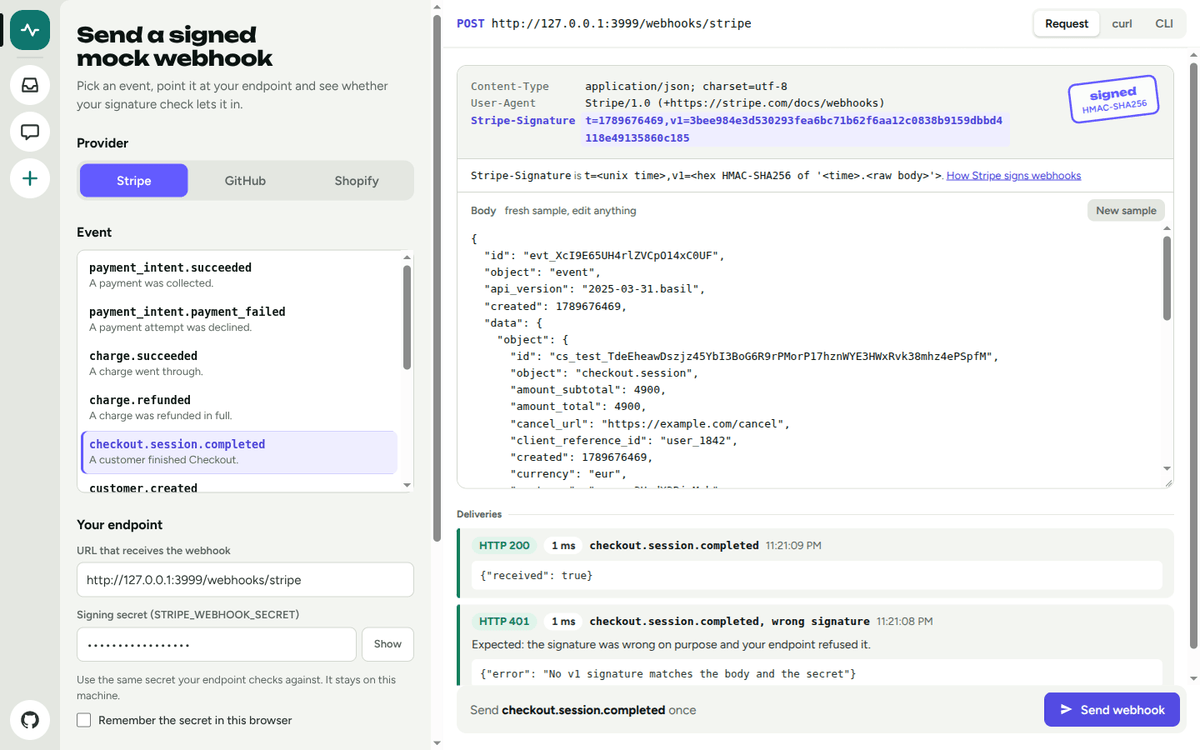
Task: Show the signing secret
Action: pyautogui.click(x=388, y=644)
